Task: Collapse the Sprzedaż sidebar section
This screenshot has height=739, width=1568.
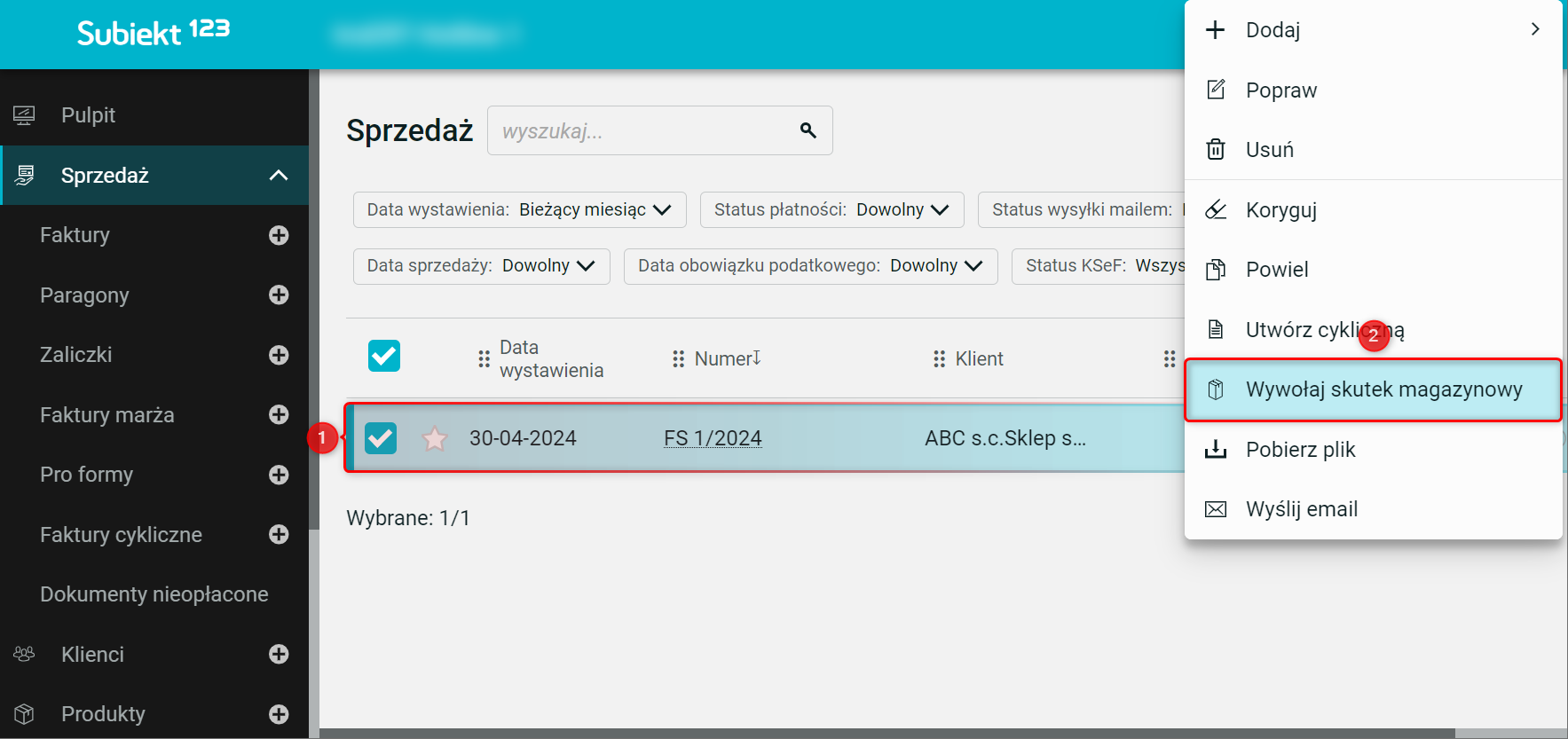Action: [279, 176]
